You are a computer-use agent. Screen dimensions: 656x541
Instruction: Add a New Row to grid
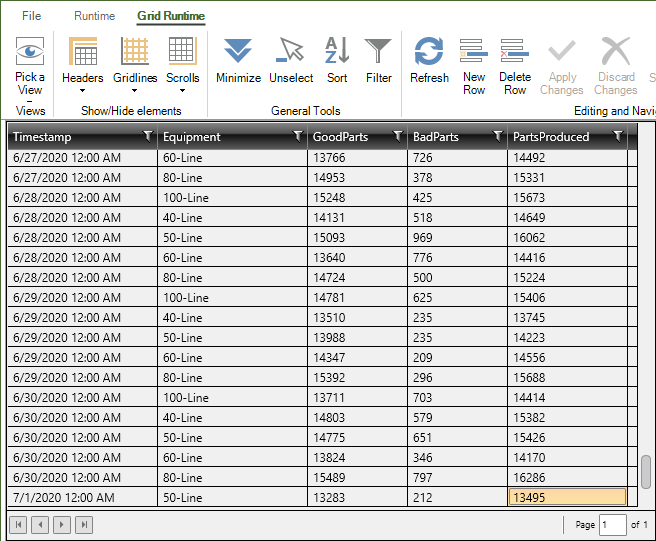(474, 52)
